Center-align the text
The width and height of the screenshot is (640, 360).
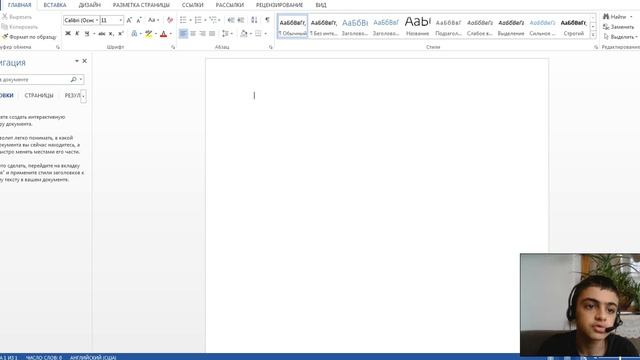pos(193,33)
